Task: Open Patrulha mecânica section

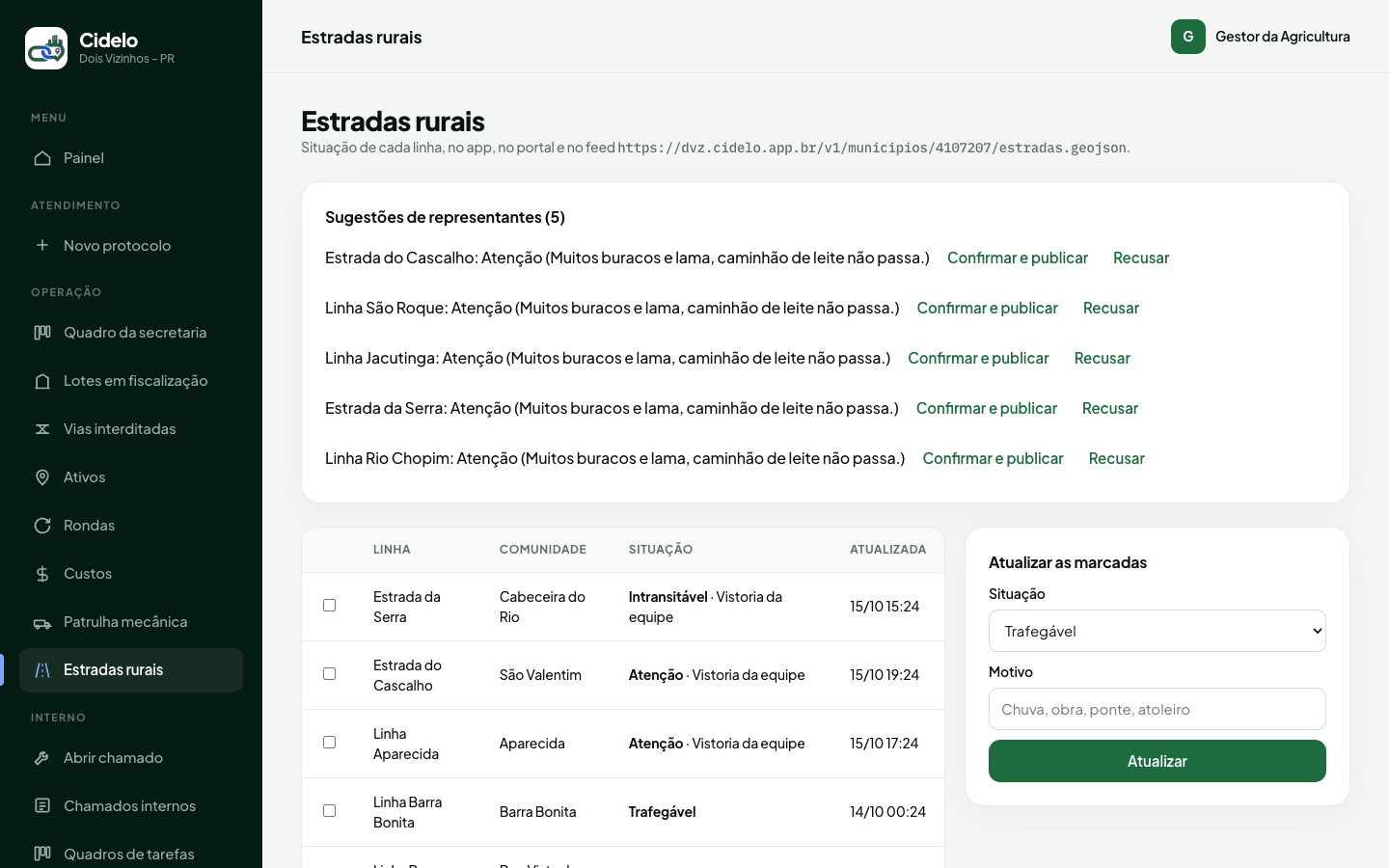Action: coord(131,622)
